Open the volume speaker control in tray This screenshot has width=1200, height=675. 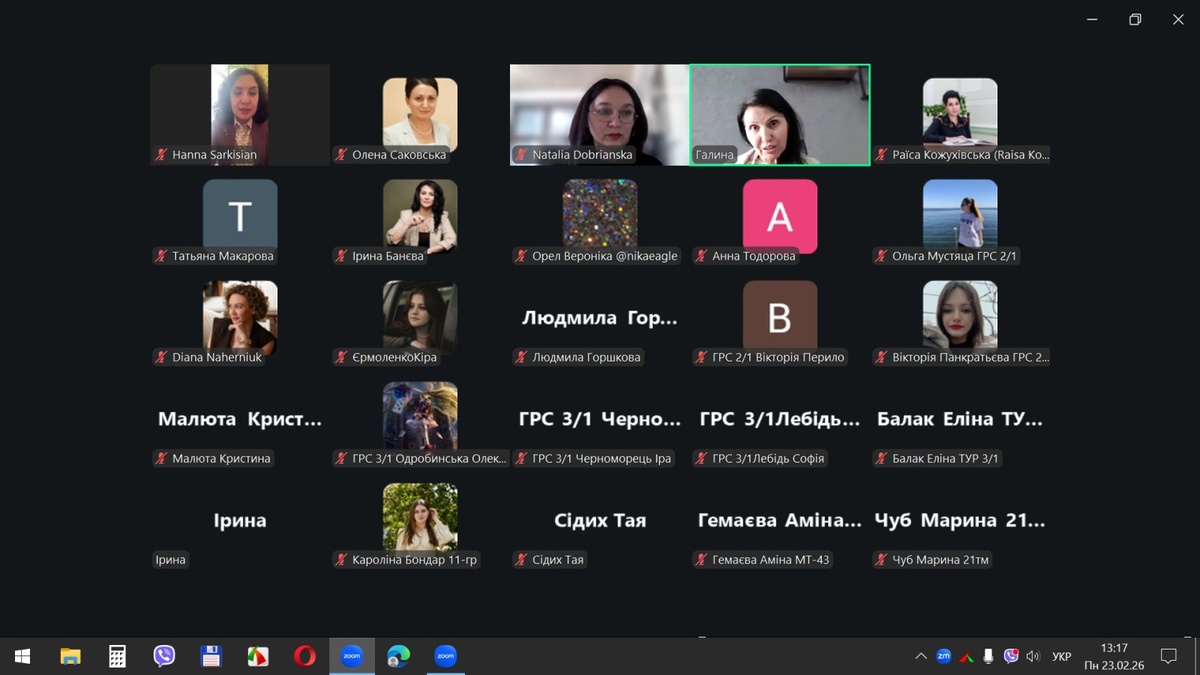click(1033, 656)
